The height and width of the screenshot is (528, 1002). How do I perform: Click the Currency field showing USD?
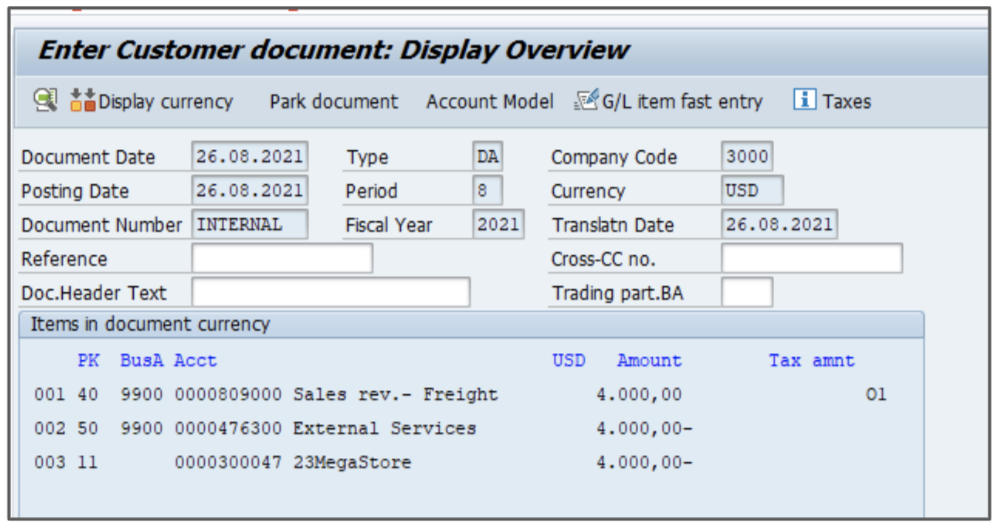[x=751, y=190]
